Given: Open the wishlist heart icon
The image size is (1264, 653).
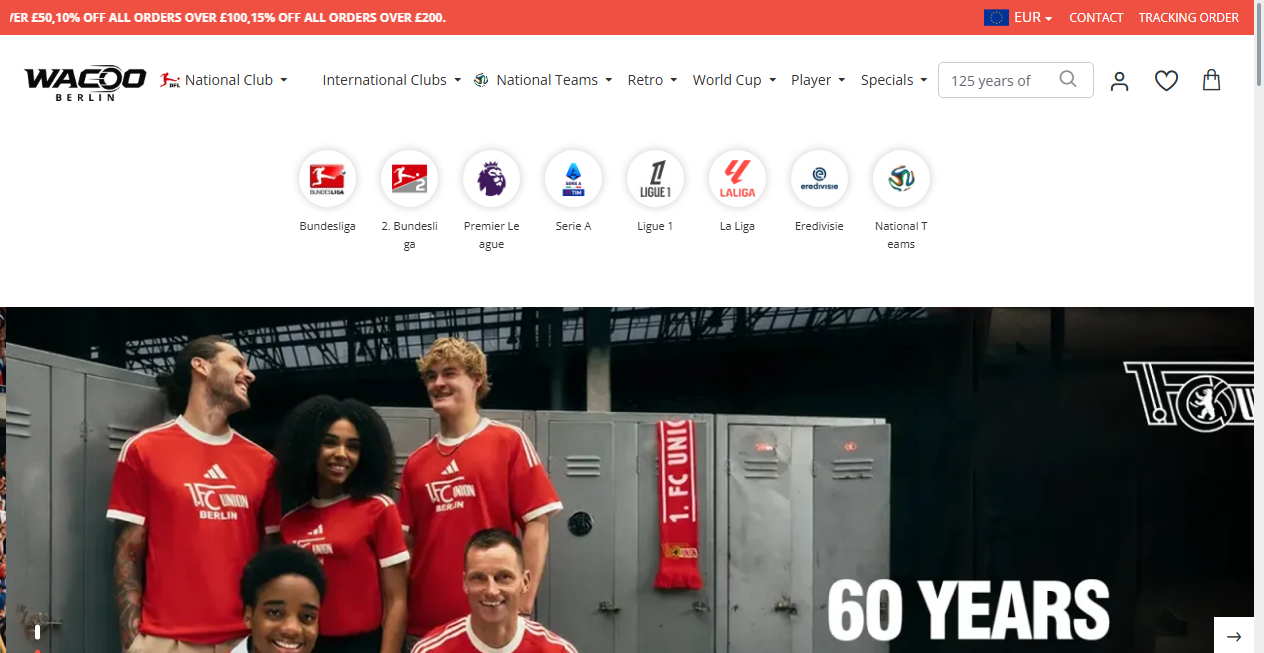Looking at the screenshot, I should tap(1166, 80).
